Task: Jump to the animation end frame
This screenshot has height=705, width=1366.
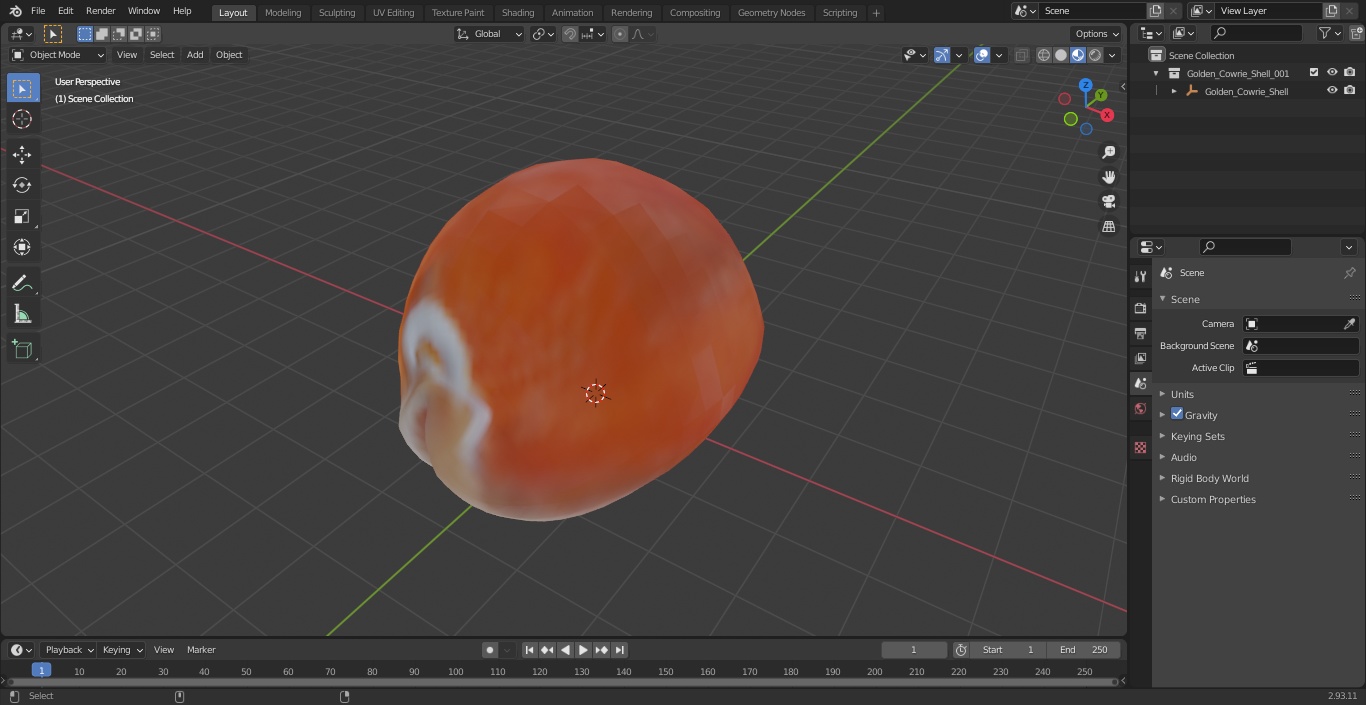Action: point(620,650)
